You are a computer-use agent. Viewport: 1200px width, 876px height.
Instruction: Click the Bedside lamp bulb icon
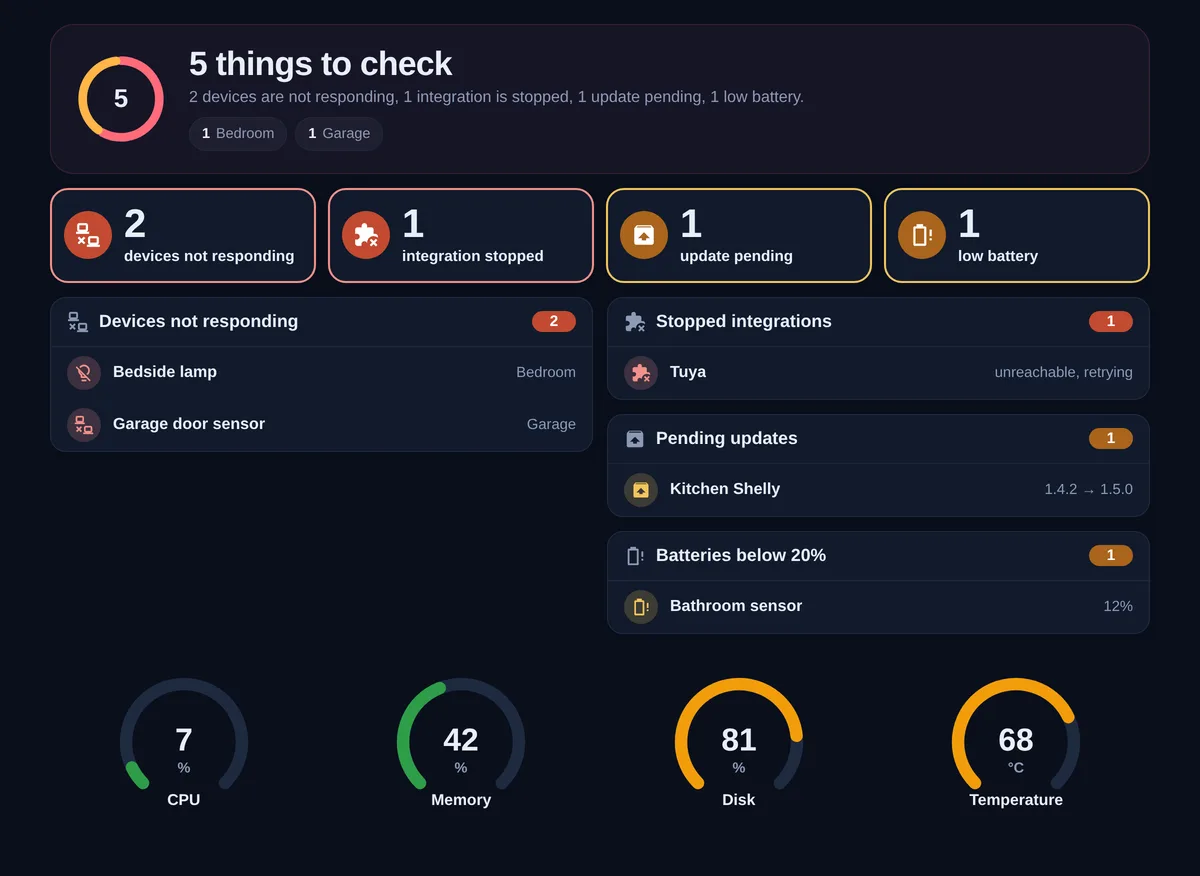click(x=84, y=373)
